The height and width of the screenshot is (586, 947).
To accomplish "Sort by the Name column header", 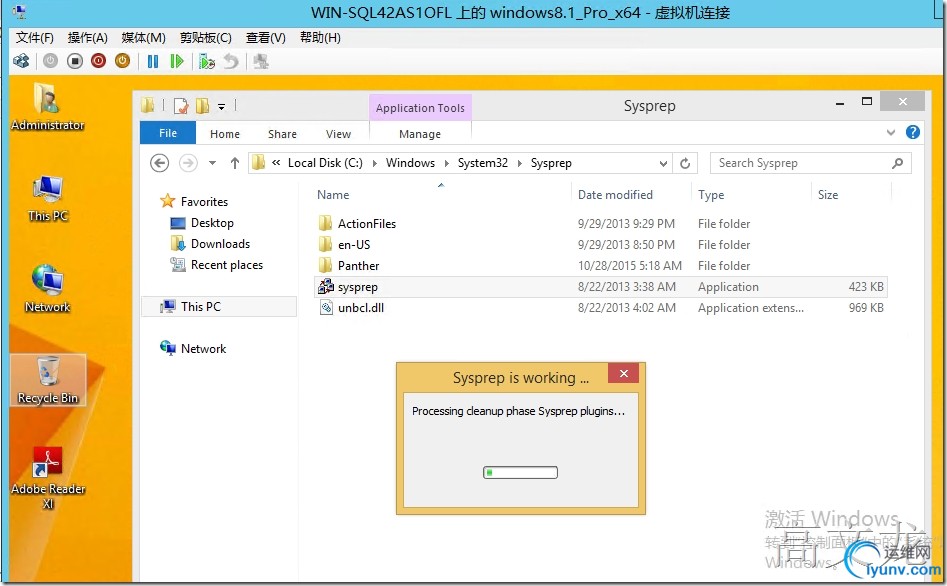I will click(x=333, y=195).
